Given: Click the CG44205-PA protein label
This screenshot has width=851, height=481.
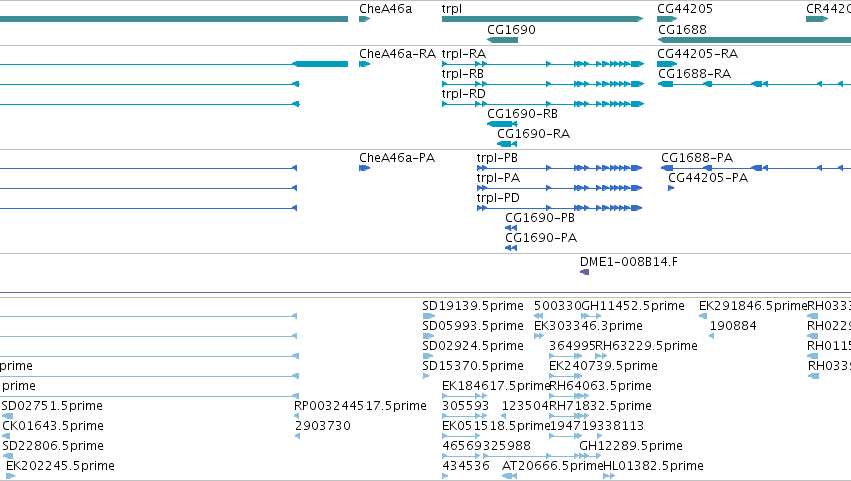Looking at the screenshot, I should pyautogui.click(x=708, y=178).
